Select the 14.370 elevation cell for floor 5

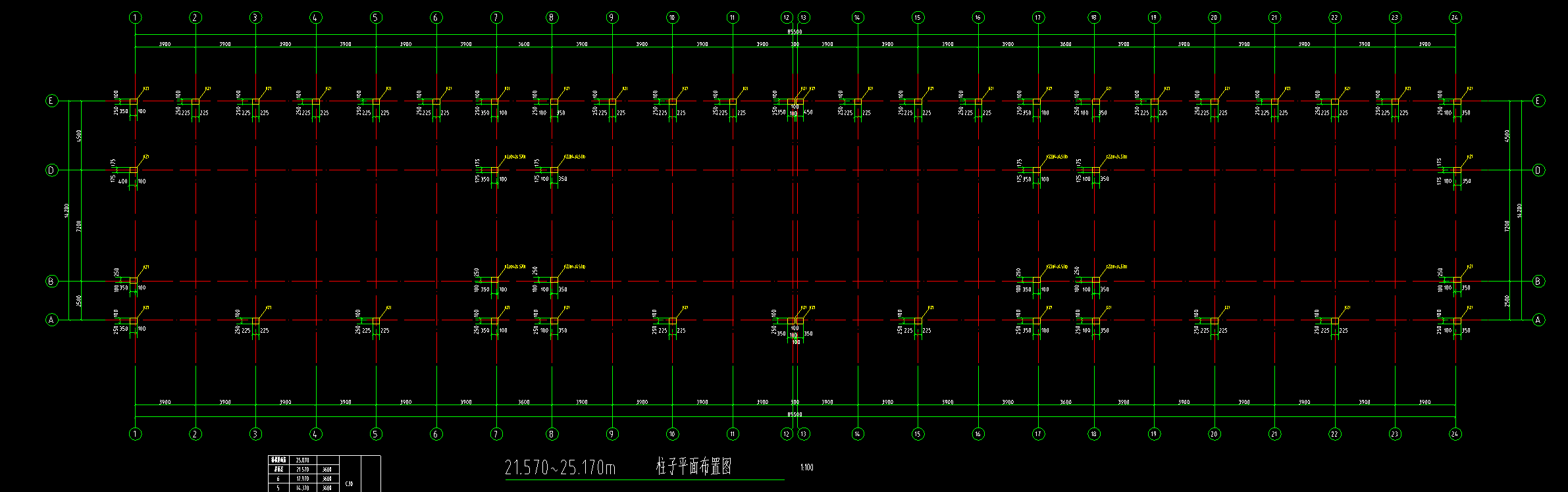[302, 488]
